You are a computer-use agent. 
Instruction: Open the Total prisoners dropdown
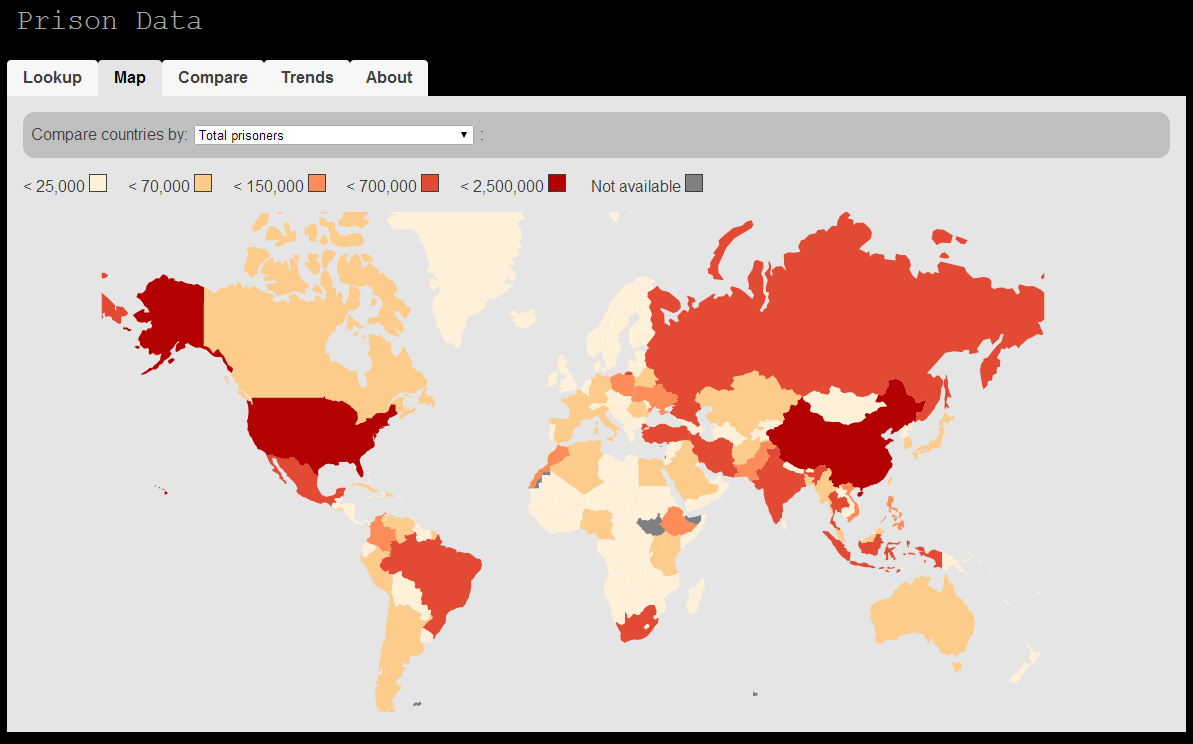(x=334, y=135)
